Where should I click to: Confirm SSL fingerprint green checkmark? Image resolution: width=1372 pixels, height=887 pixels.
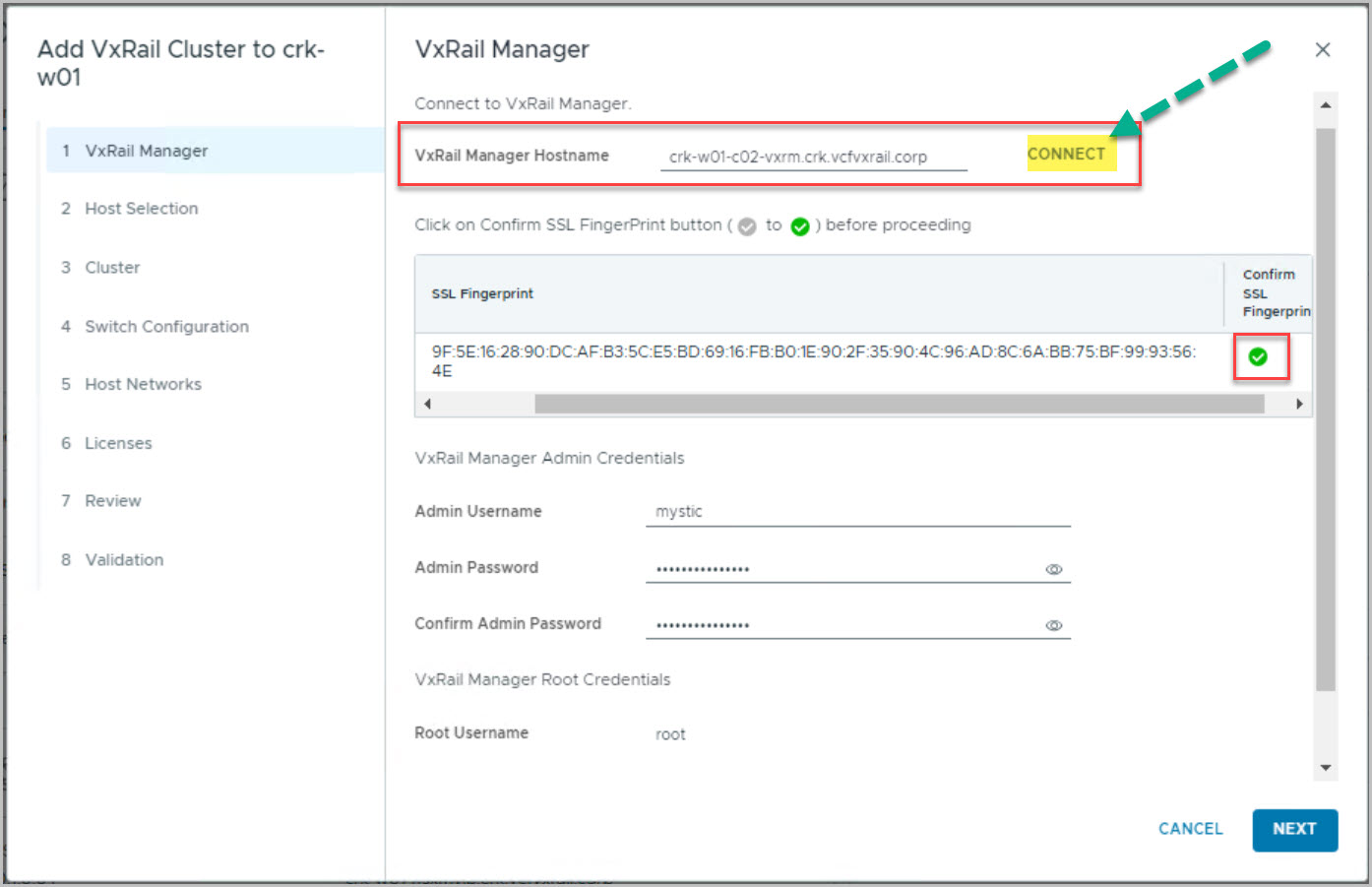click(x=1258, y=356)
